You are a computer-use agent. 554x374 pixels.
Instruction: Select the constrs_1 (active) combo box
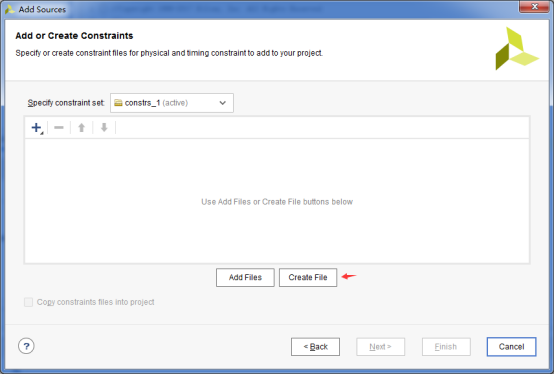coord(172,103)
